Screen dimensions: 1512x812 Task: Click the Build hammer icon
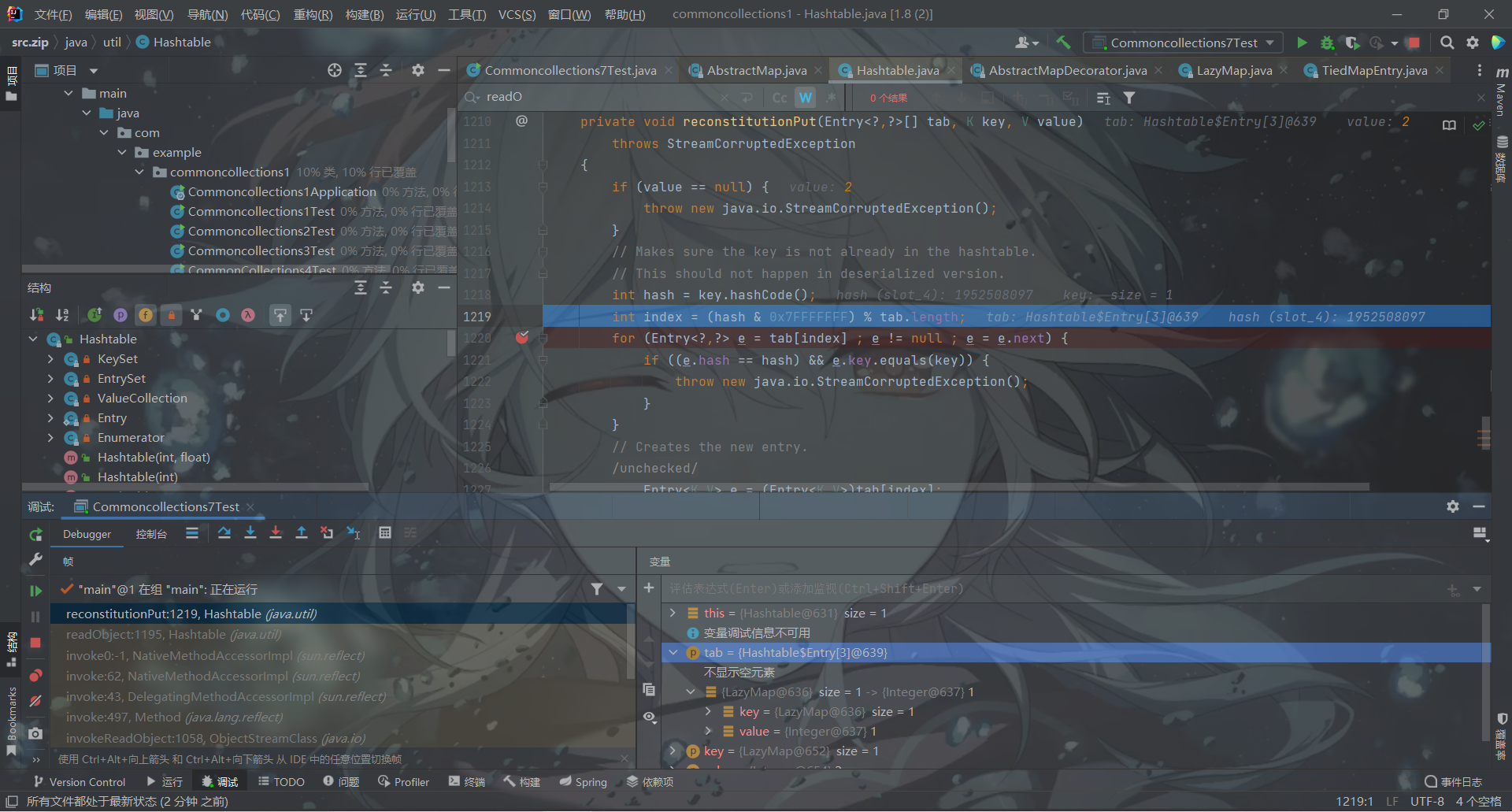[1064, 43]
